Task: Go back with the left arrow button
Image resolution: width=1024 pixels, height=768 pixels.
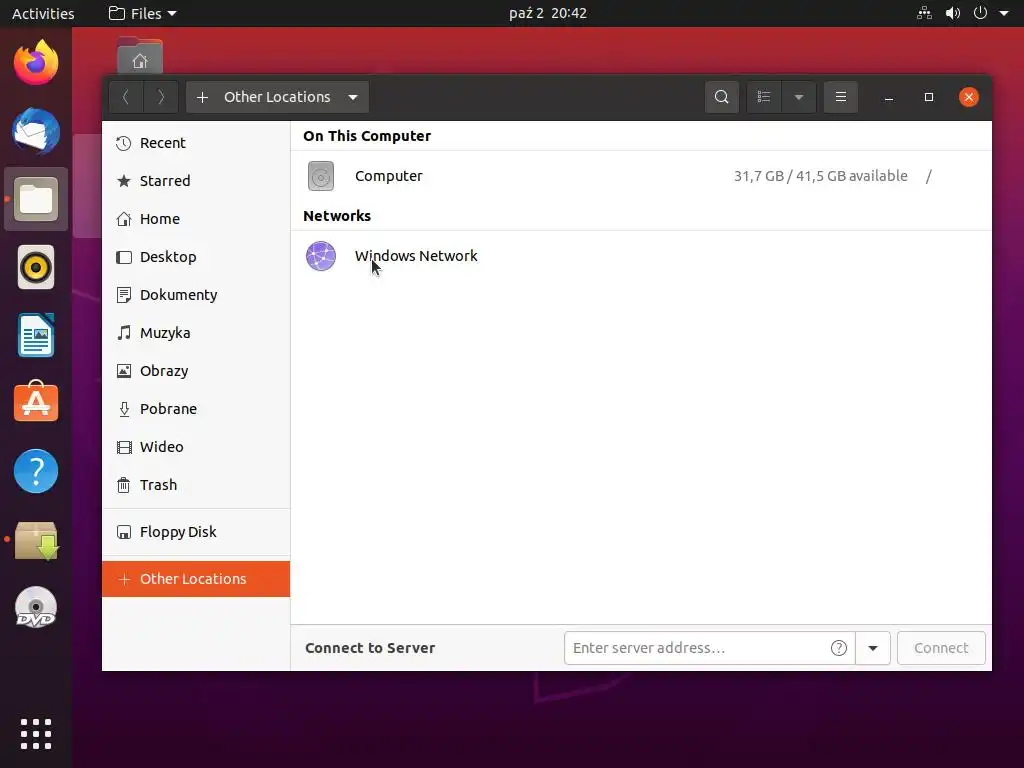Action: [x=126, y=97]
